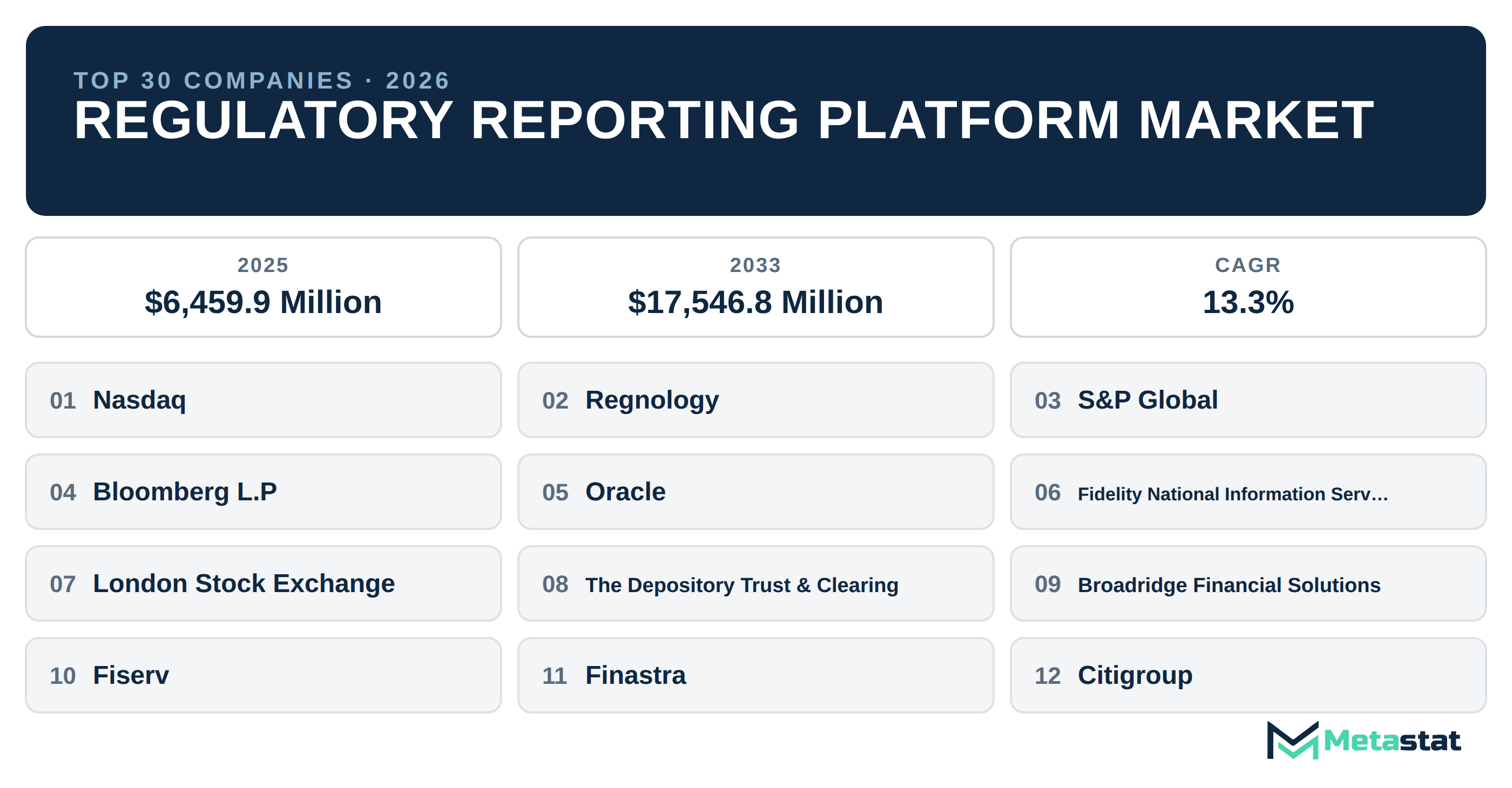The width and height of the screenshot is (1512, 788).
Task: Select the Fiserv company card
Action: pyautogui.click(x=263, y=675)
